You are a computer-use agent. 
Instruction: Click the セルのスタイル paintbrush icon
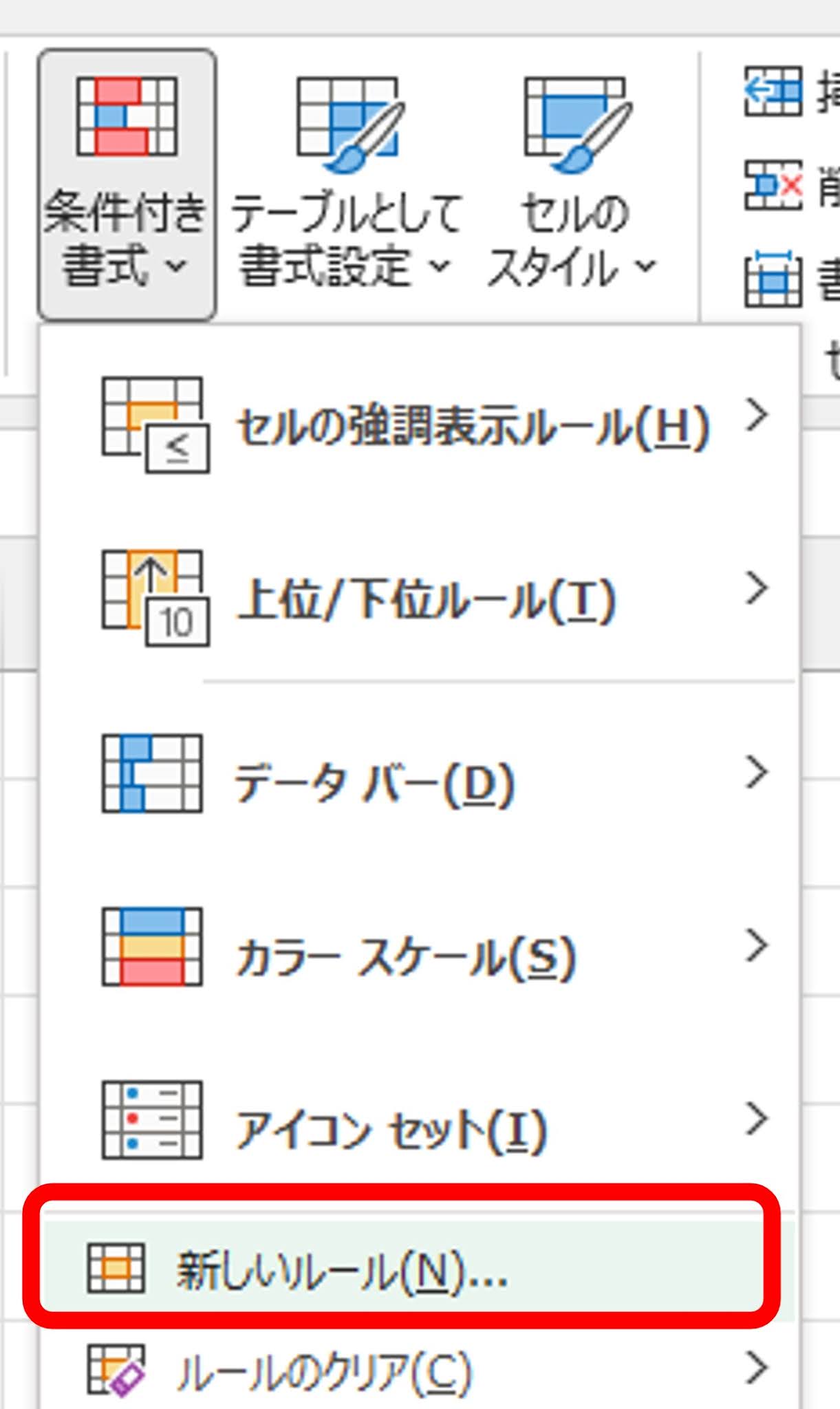click(x=577, y=124)
